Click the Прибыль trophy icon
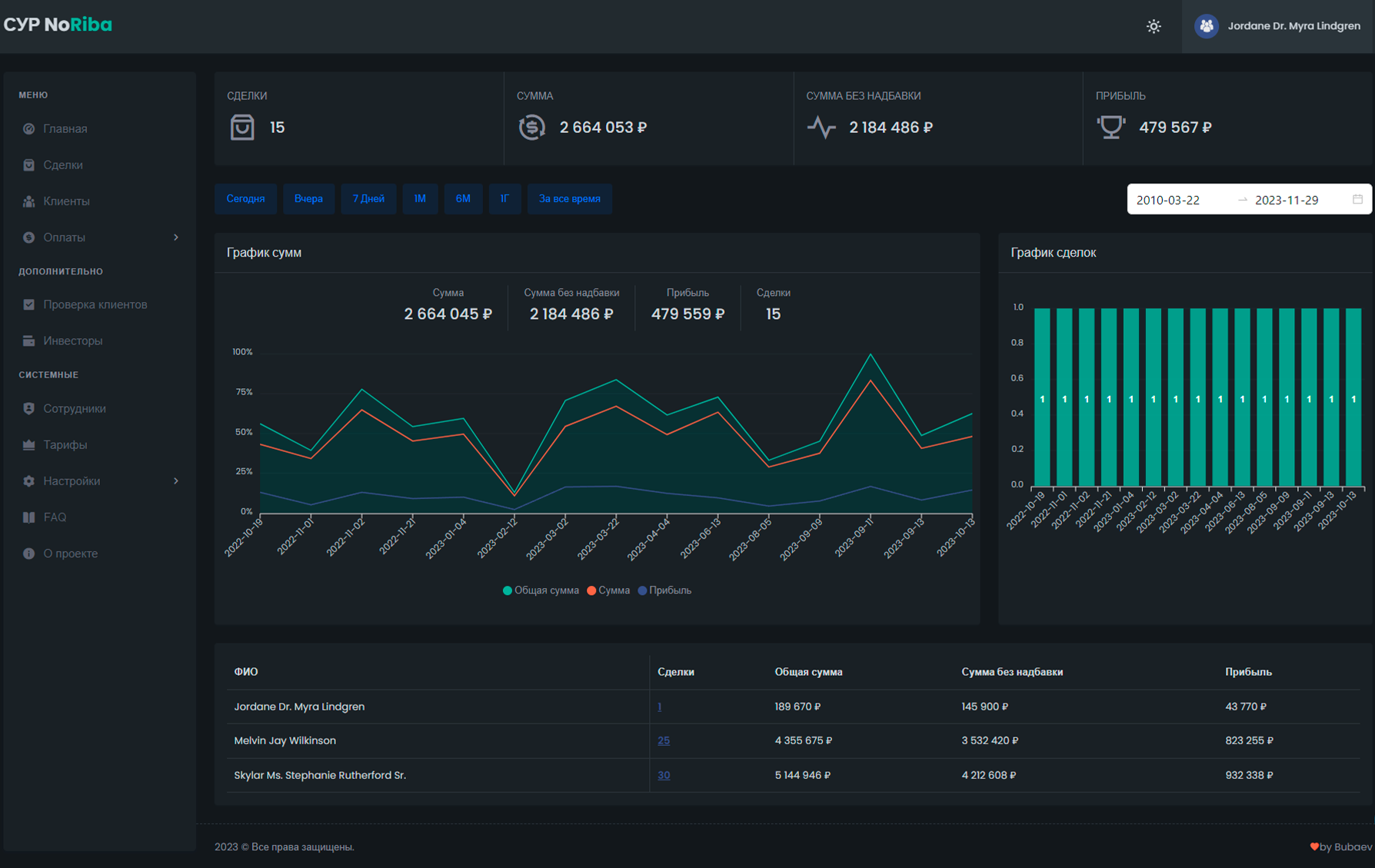 pyautogui.click(x=1110, y=127)
